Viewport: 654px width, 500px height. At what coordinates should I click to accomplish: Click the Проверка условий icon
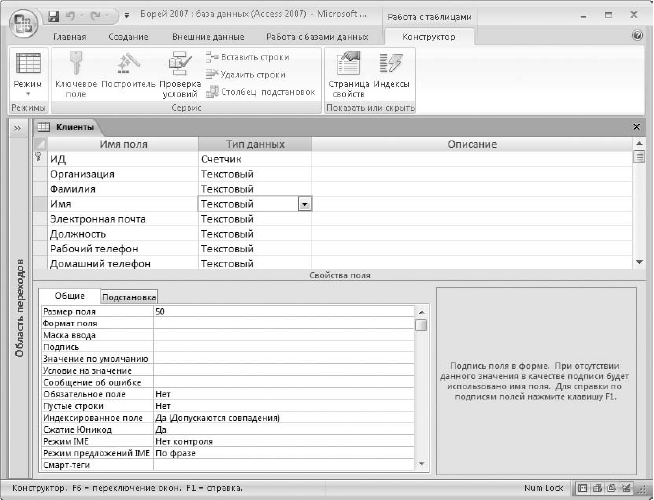[180, 63]
